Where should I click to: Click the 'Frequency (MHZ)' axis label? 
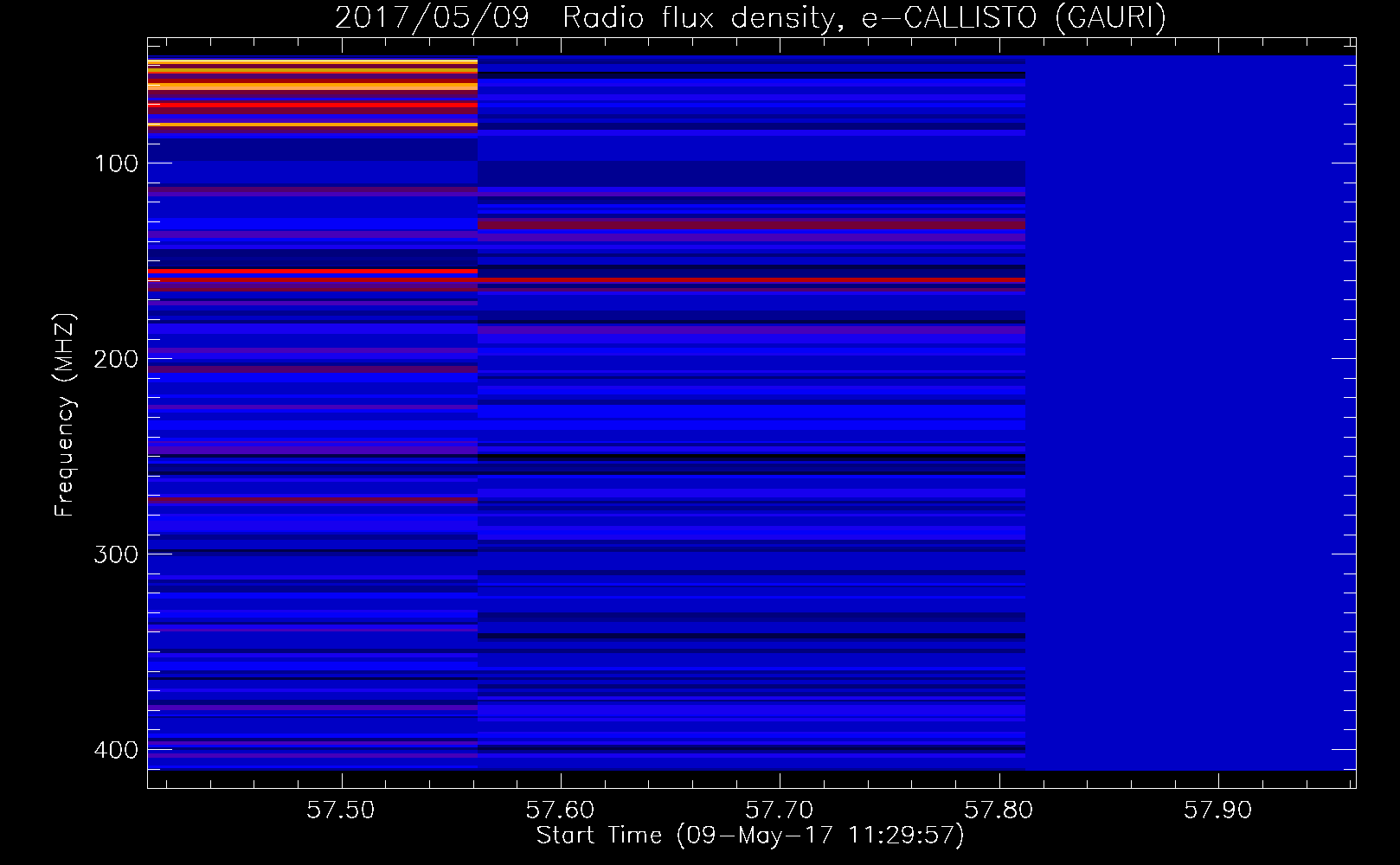point(65,415)
